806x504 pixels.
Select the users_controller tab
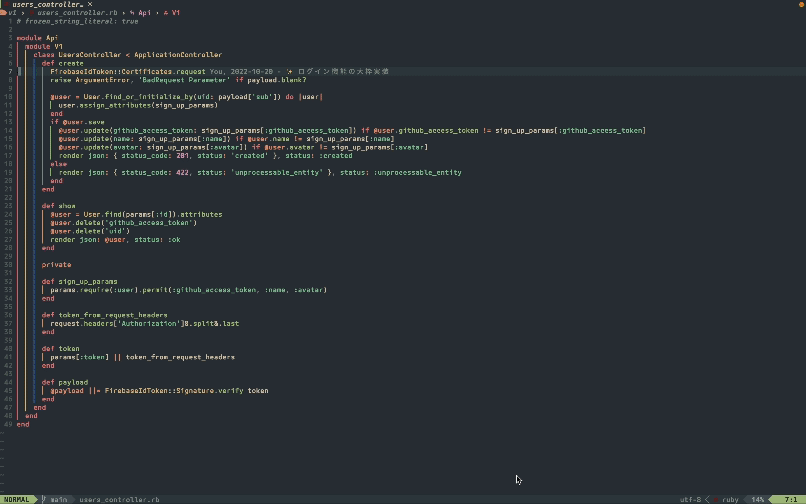click(x=47, y=4)
